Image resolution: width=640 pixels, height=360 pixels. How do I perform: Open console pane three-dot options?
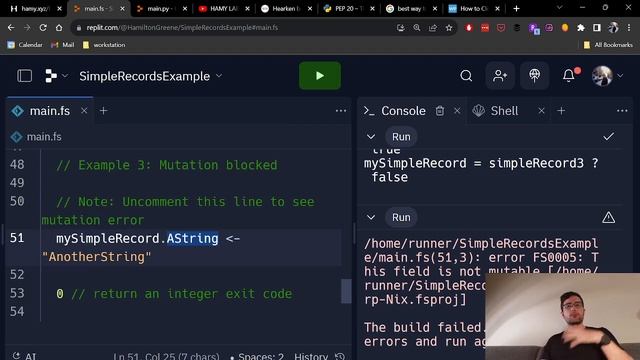point(622,111)
